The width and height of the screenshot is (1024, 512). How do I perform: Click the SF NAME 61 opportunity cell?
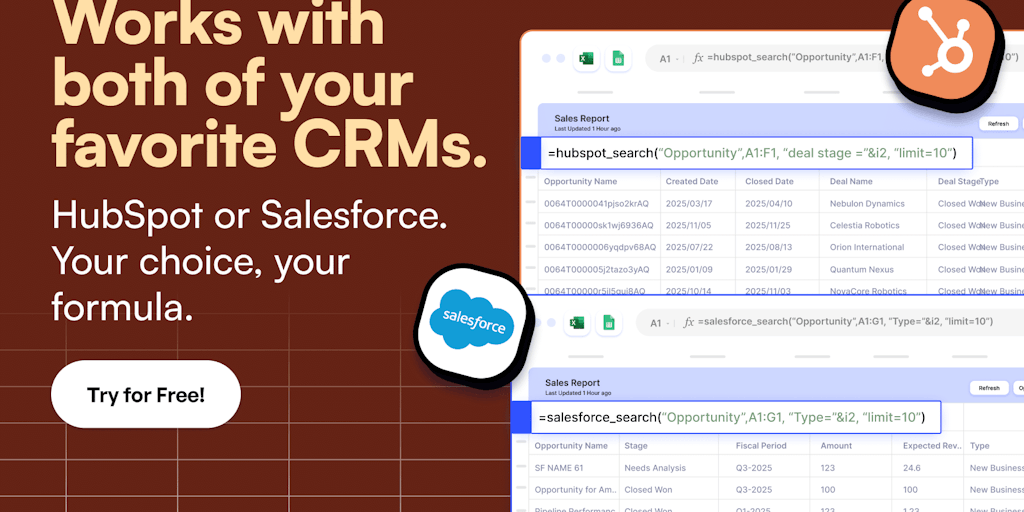click(559, 468)
